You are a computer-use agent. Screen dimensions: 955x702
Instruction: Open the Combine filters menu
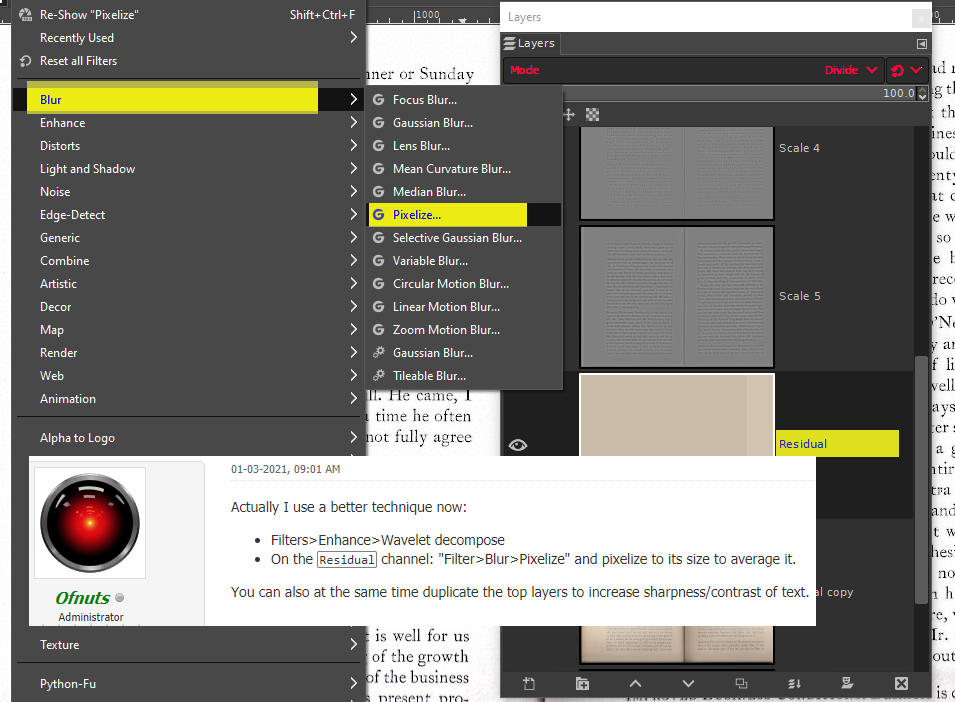click(x=188, y=261)
